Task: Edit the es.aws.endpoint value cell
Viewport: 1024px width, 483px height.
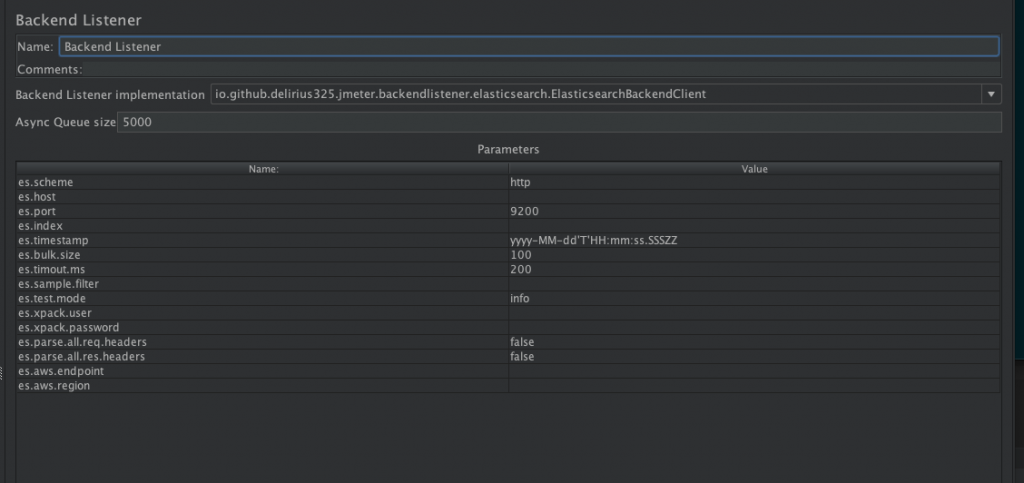Action: pos(754,371)
